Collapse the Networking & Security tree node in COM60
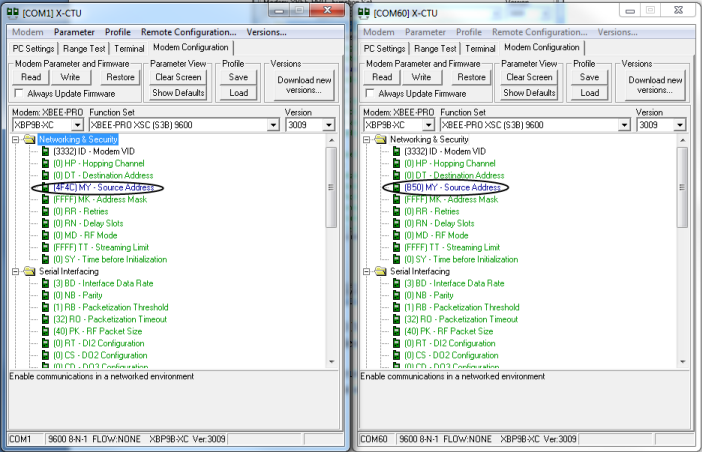This screenshot has width=702, height=452. 367,139
